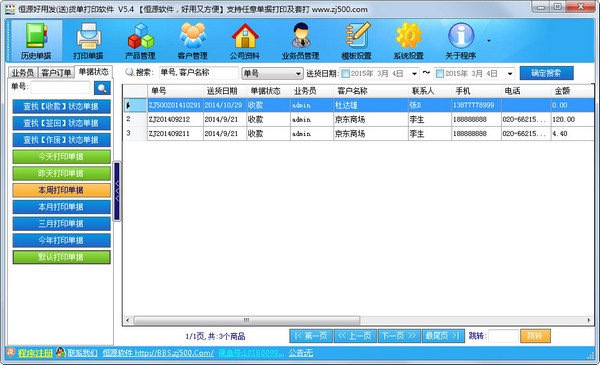This screenshot has width=600, height=365.
Task: Open 程序注册 link in status bar
Action: pyautogui.click(x=35, y=353)
